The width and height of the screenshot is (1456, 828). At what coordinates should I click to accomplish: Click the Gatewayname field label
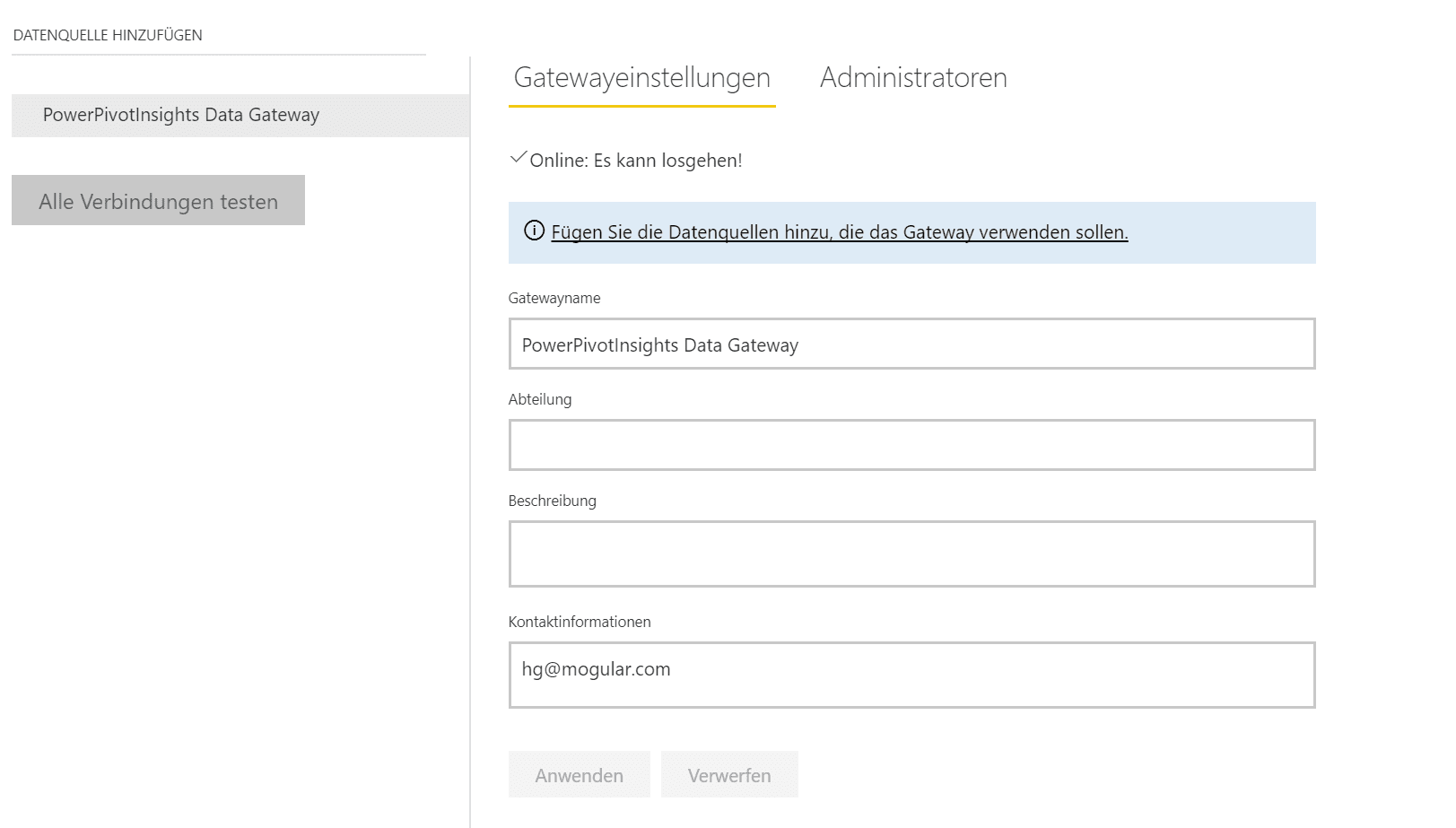click(554, 299)
